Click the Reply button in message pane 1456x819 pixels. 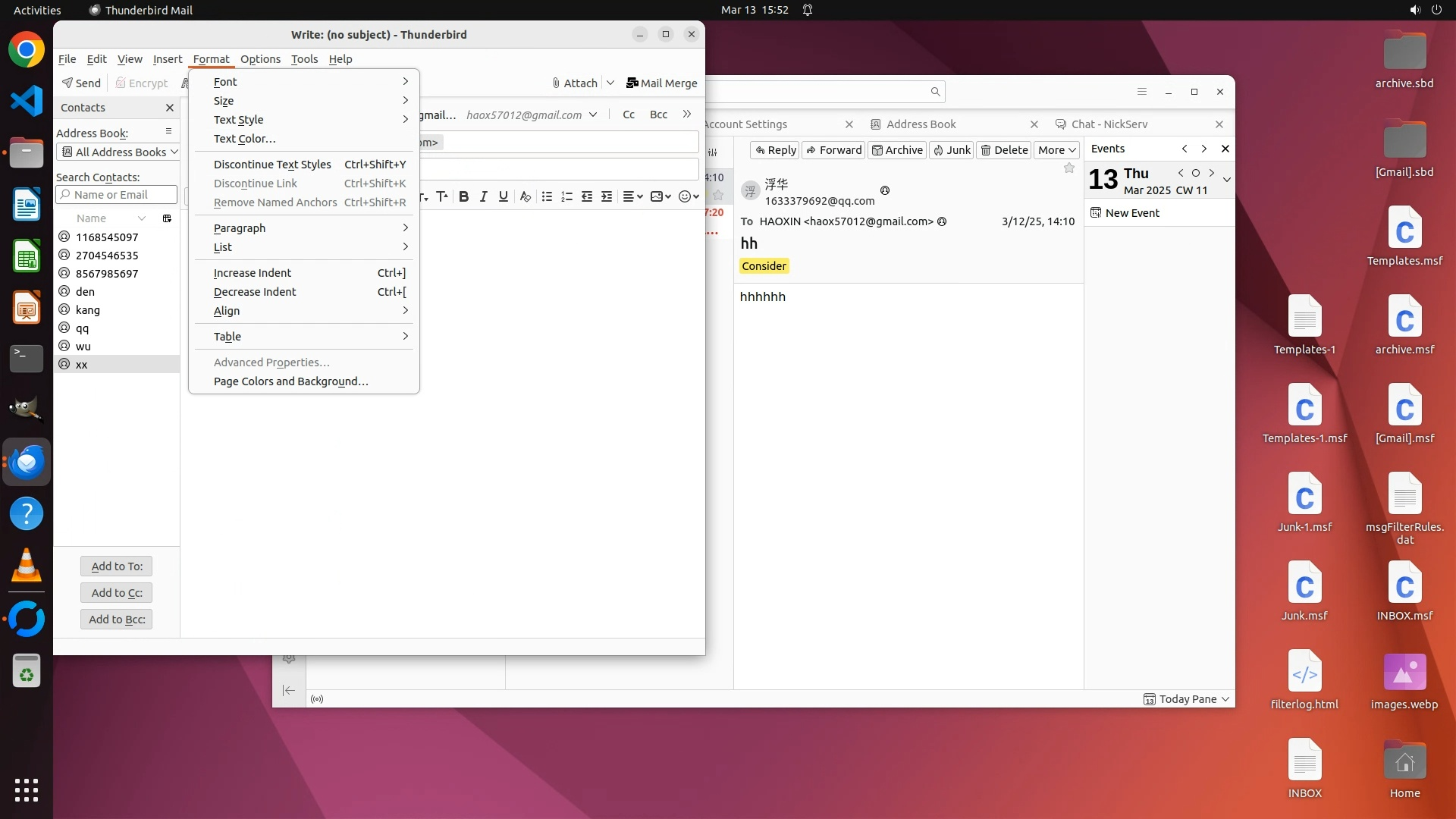point(775,150)
